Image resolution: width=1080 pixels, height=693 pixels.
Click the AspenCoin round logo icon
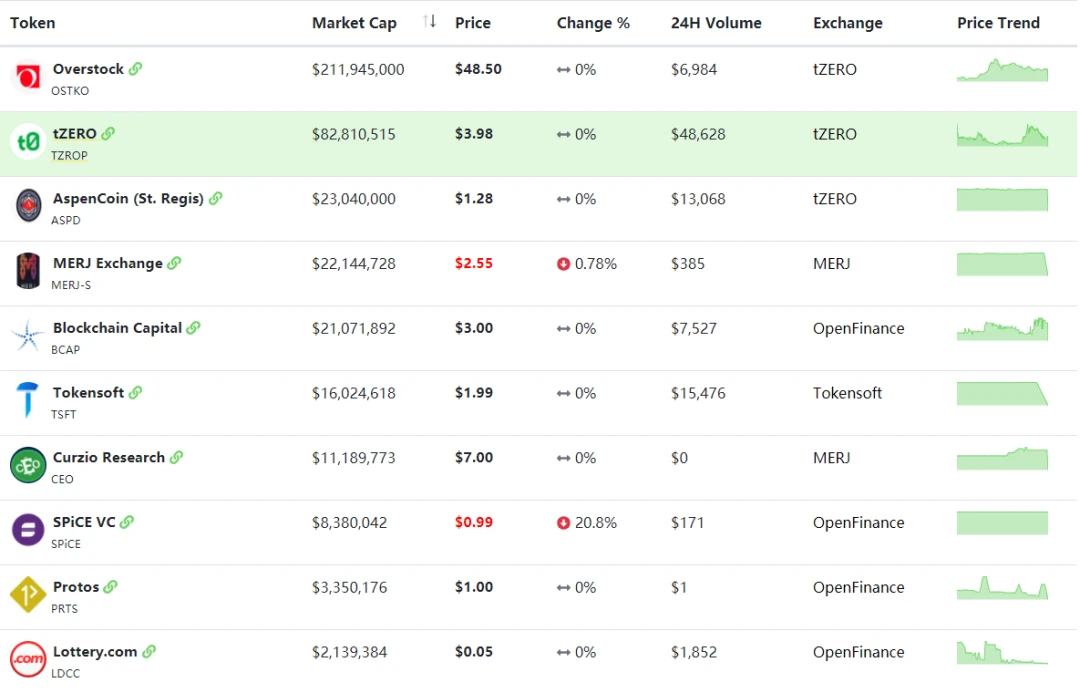pyautogui.click(x=28, y=205)
